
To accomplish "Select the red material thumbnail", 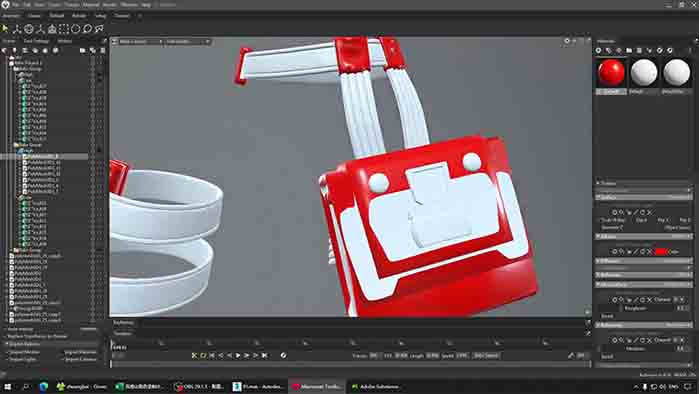I will (x=611, y=72).
